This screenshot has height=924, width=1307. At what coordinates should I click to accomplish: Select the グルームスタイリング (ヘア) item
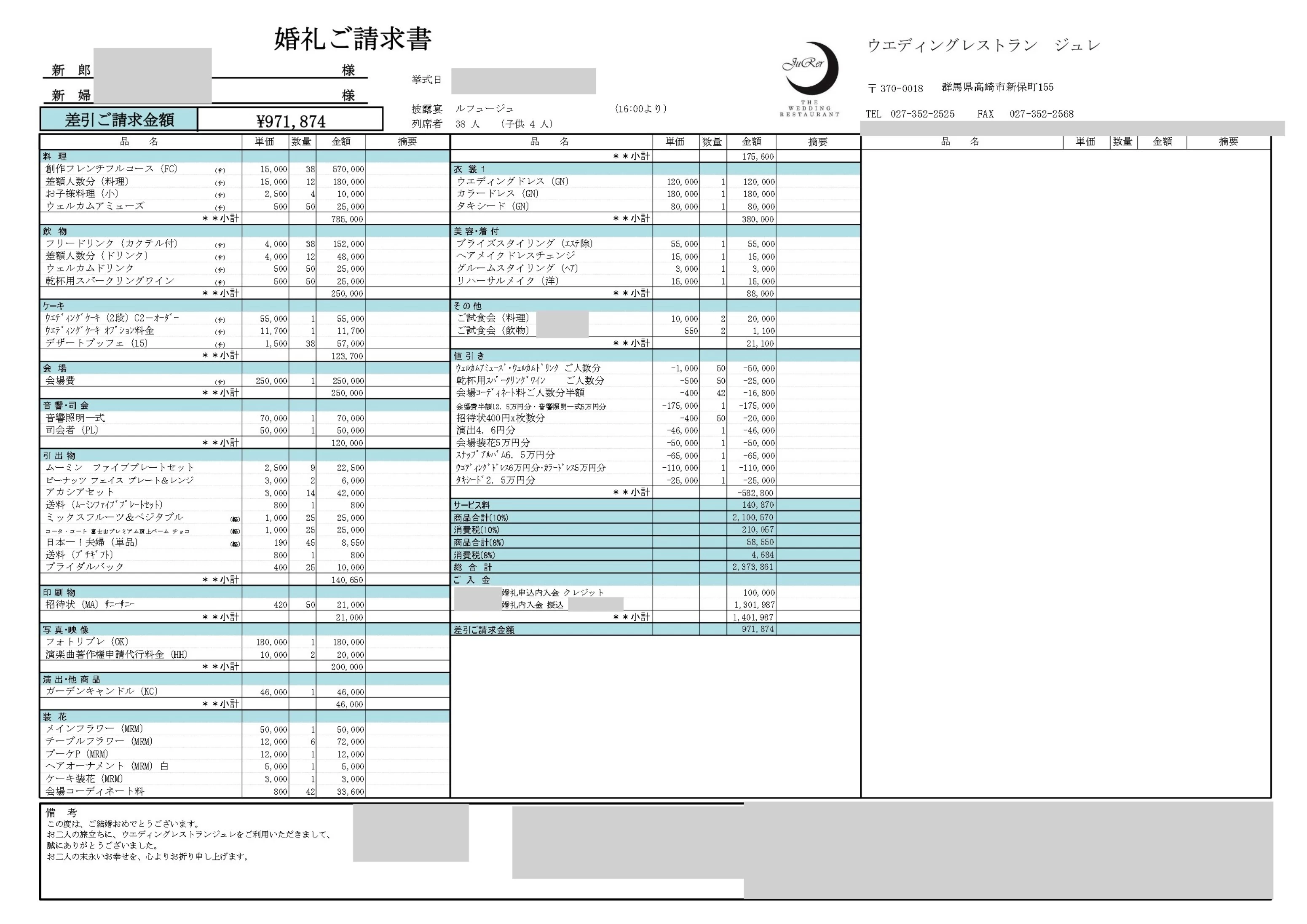coord(517,268)
